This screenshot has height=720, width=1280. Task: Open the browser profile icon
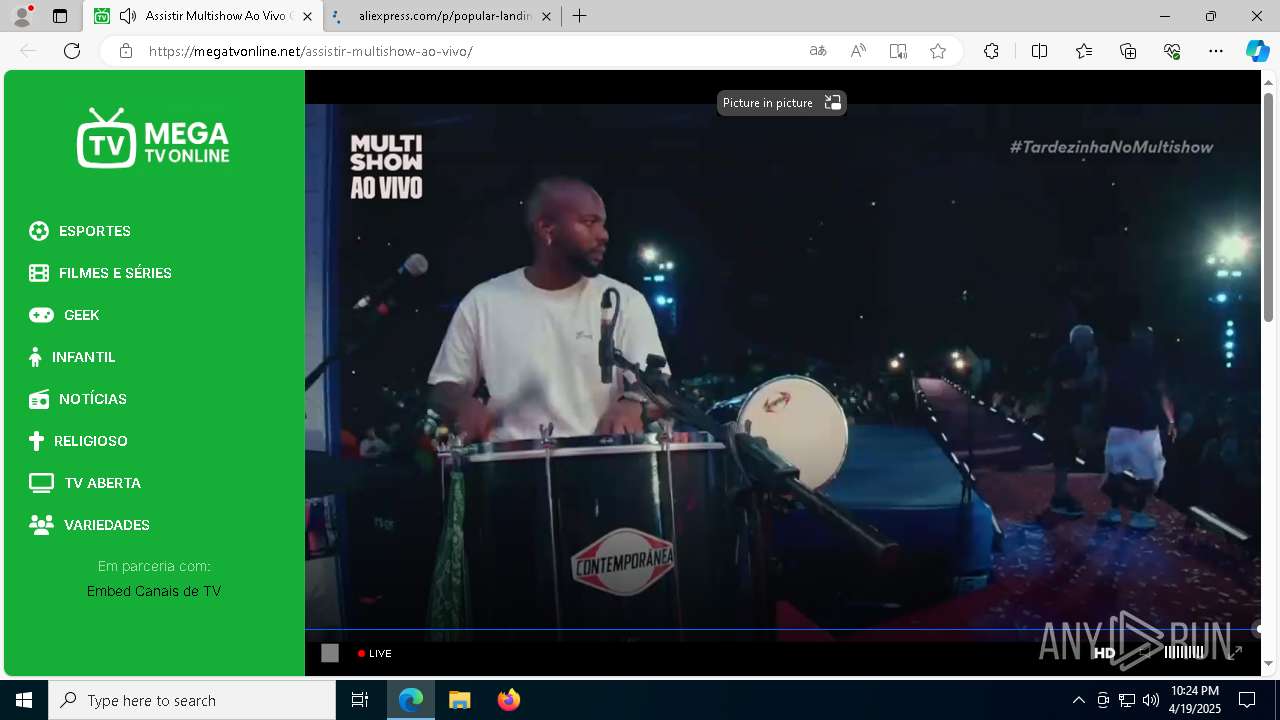[22, 16]
